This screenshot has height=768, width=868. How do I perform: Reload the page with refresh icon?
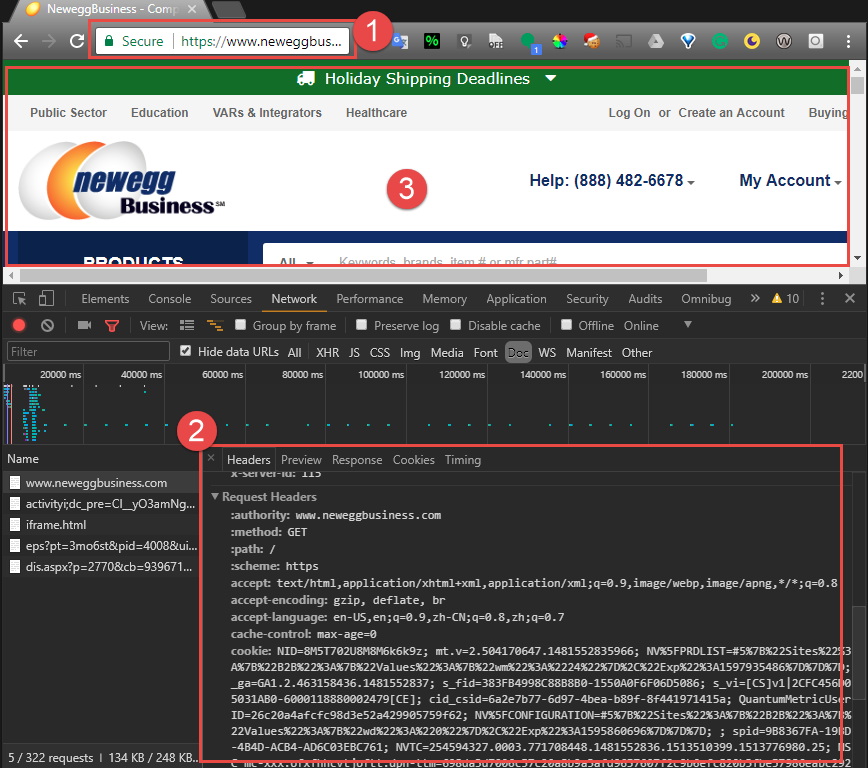tap(77, 41)
